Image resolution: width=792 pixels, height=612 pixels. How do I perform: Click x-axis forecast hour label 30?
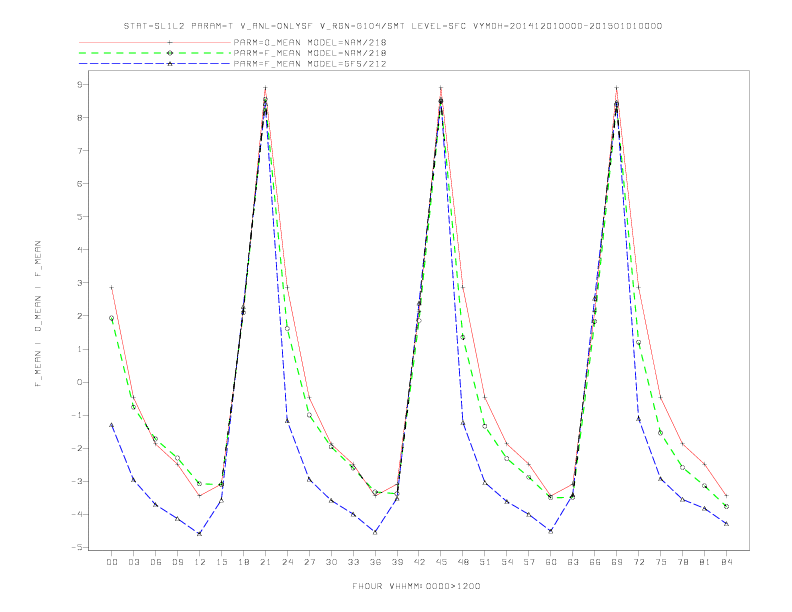coord(331,562)
